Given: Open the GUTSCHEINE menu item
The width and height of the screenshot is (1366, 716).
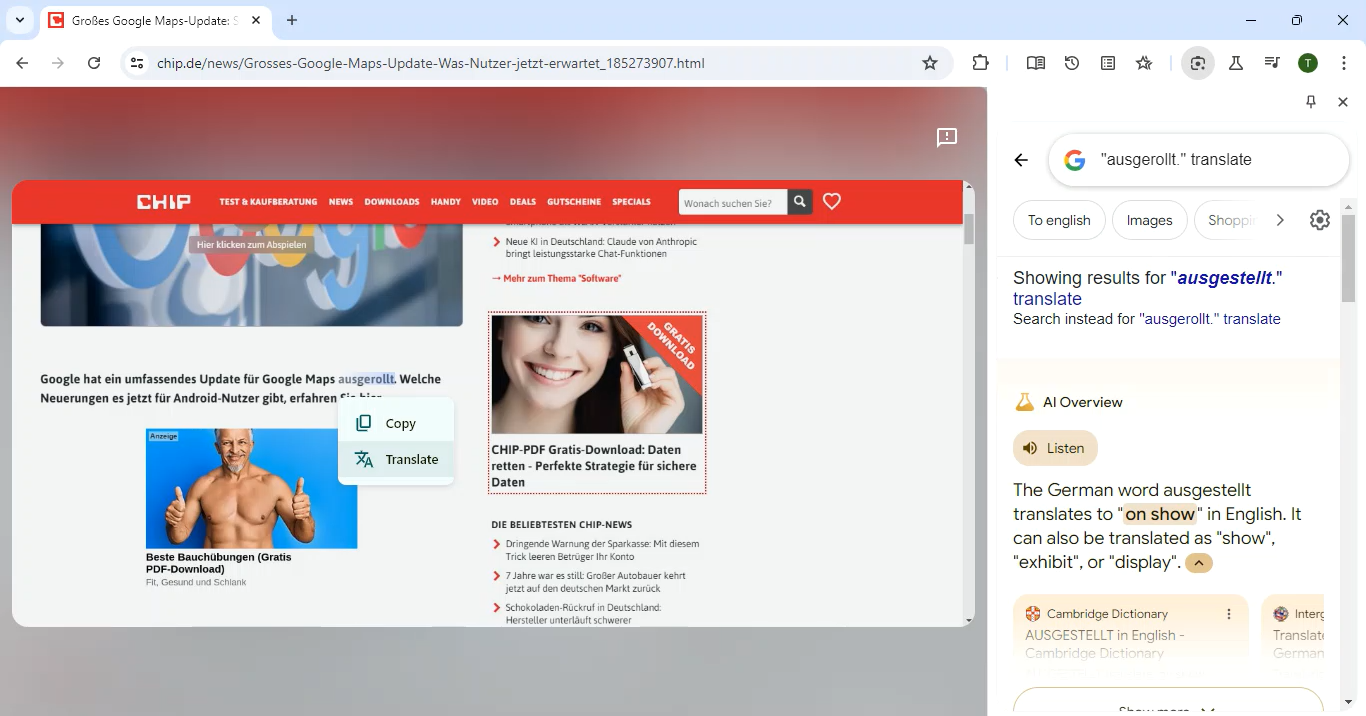Looking at the screenshot, I should tap(574, 202).
